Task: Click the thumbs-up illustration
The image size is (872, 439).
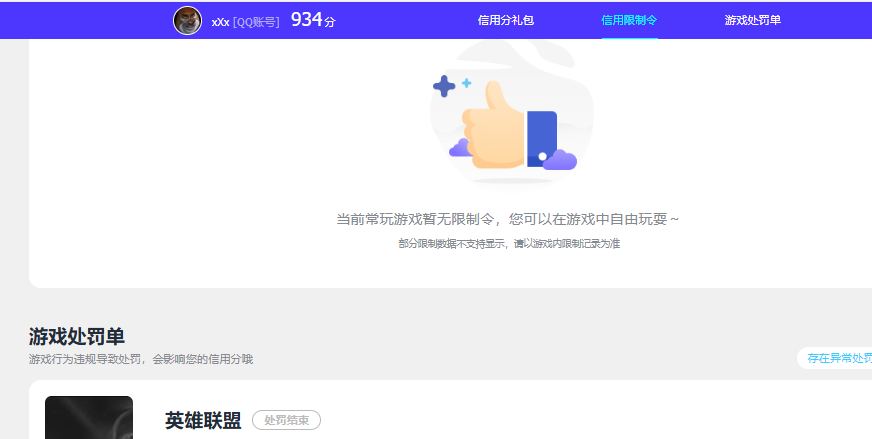Action: point(511,118)
